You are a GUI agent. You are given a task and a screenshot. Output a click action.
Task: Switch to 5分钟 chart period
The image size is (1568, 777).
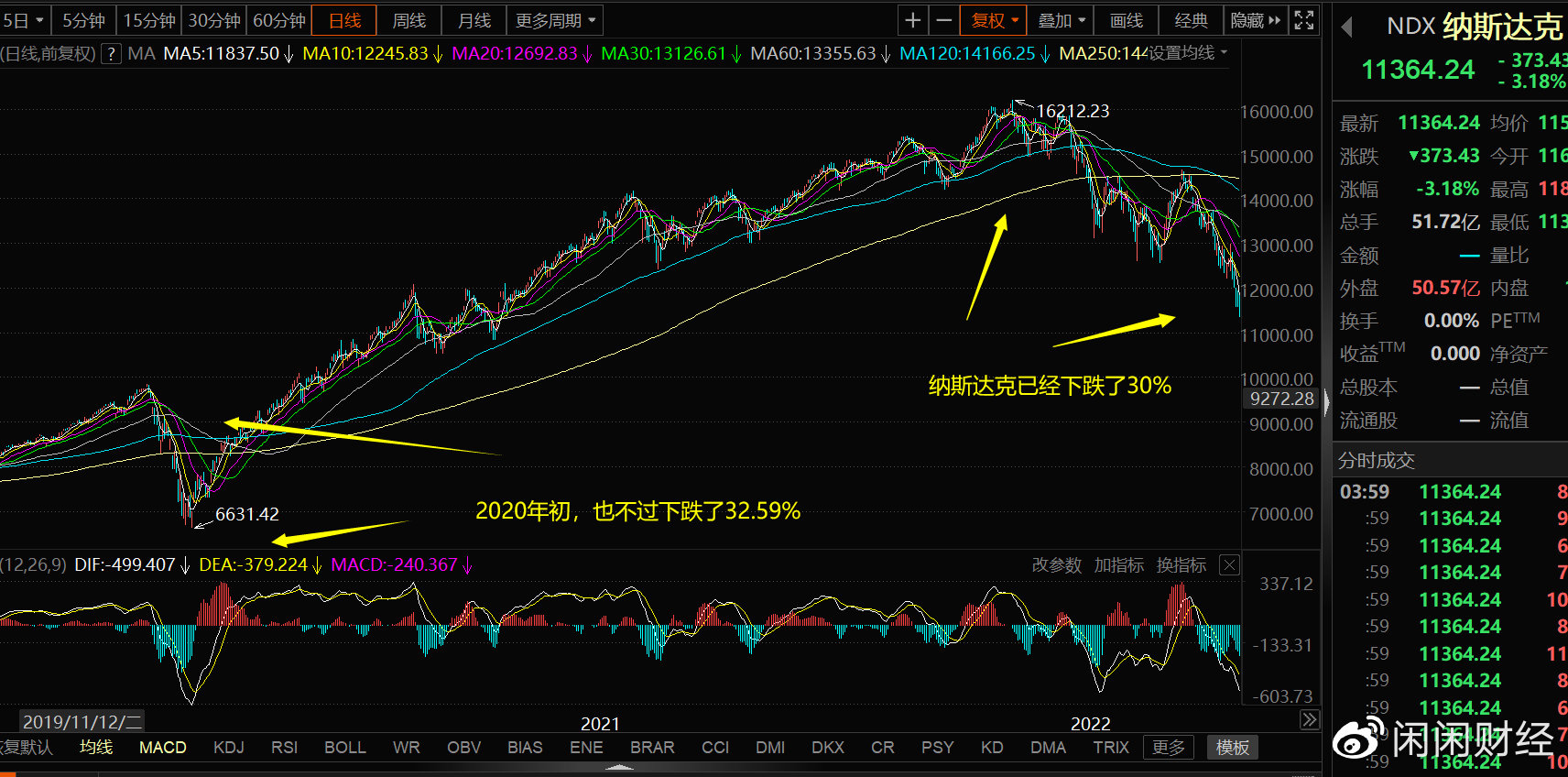(x=84, y=20)
